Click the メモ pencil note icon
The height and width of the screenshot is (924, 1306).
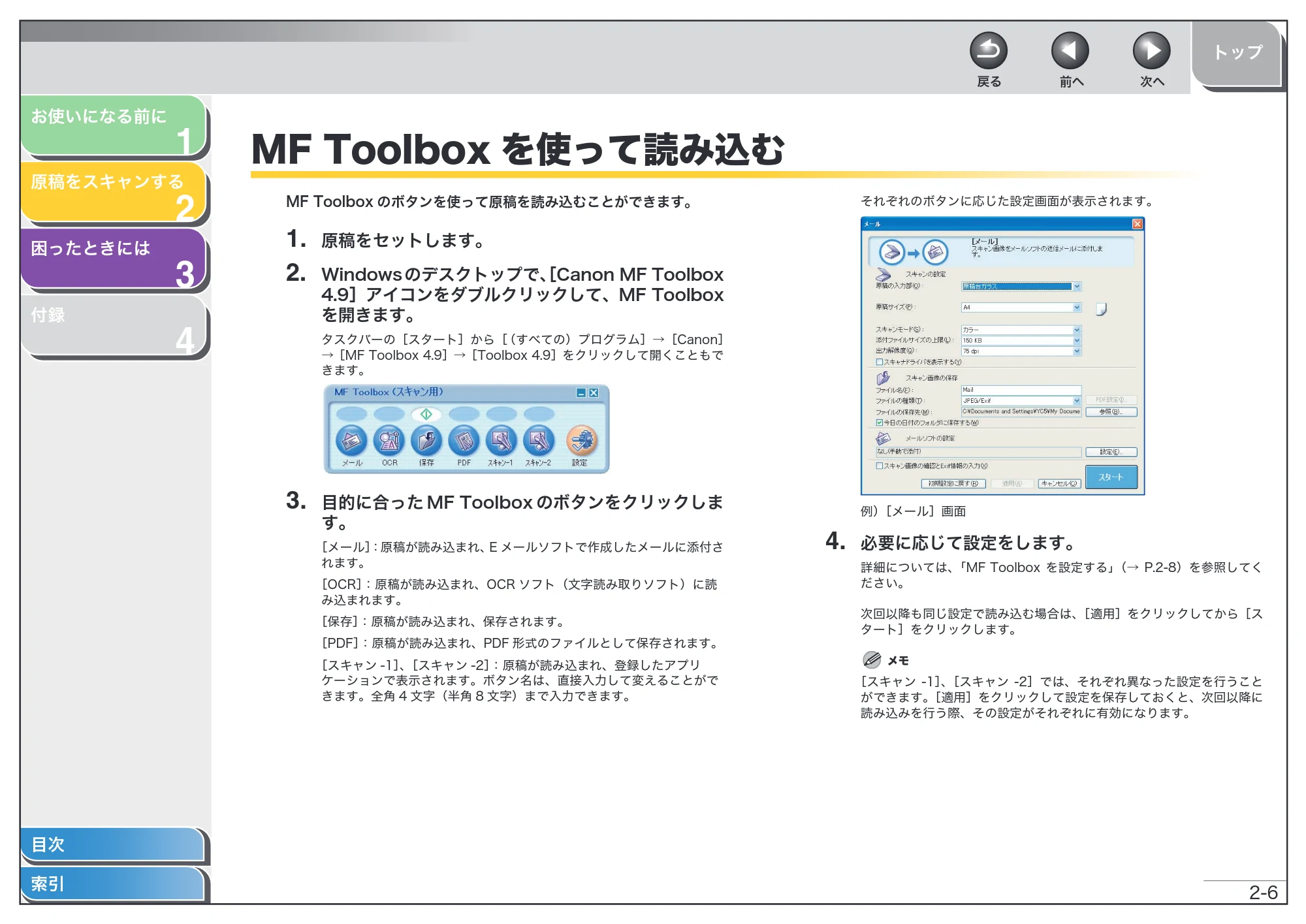pyautogui.click(x=872, y=660)
